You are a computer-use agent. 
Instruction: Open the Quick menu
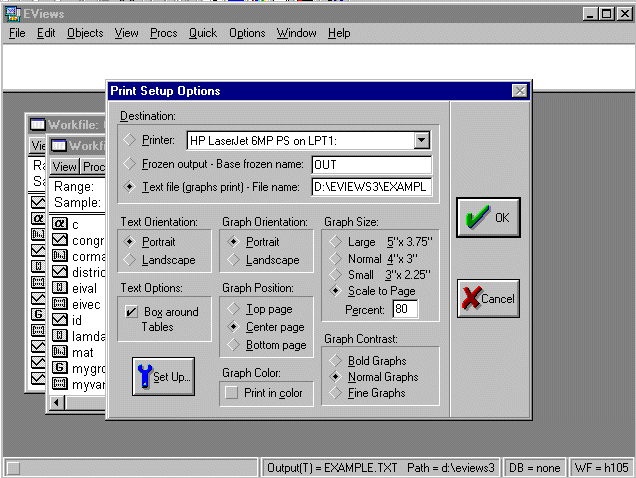202,33
